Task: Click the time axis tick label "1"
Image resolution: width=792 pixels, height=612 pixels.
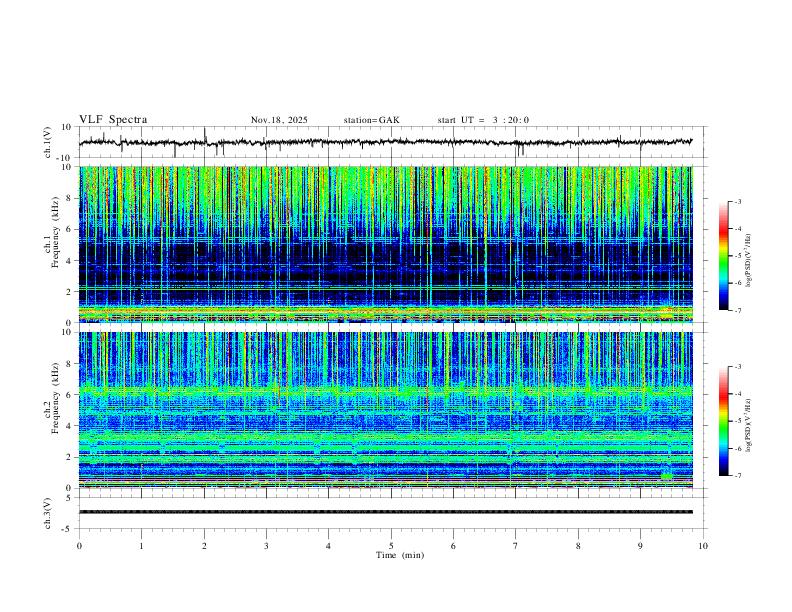Action: (x=141, y=546)
